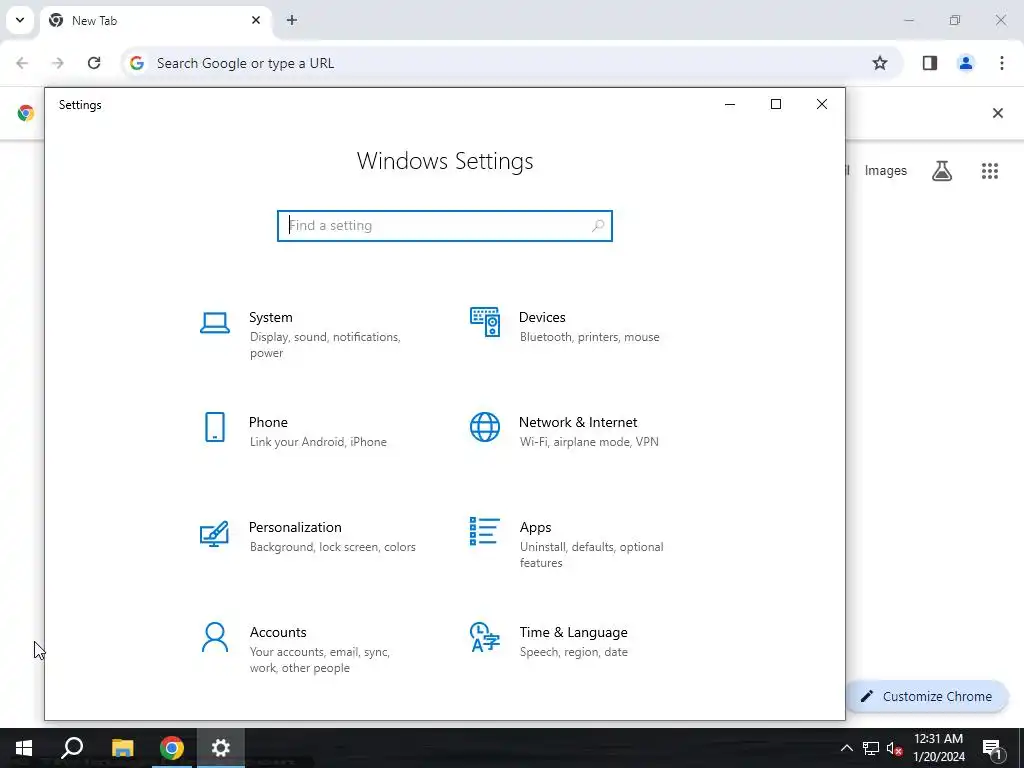
Task: Click the Chrome logo in the infobar
Action: click(x=25, y=114)
